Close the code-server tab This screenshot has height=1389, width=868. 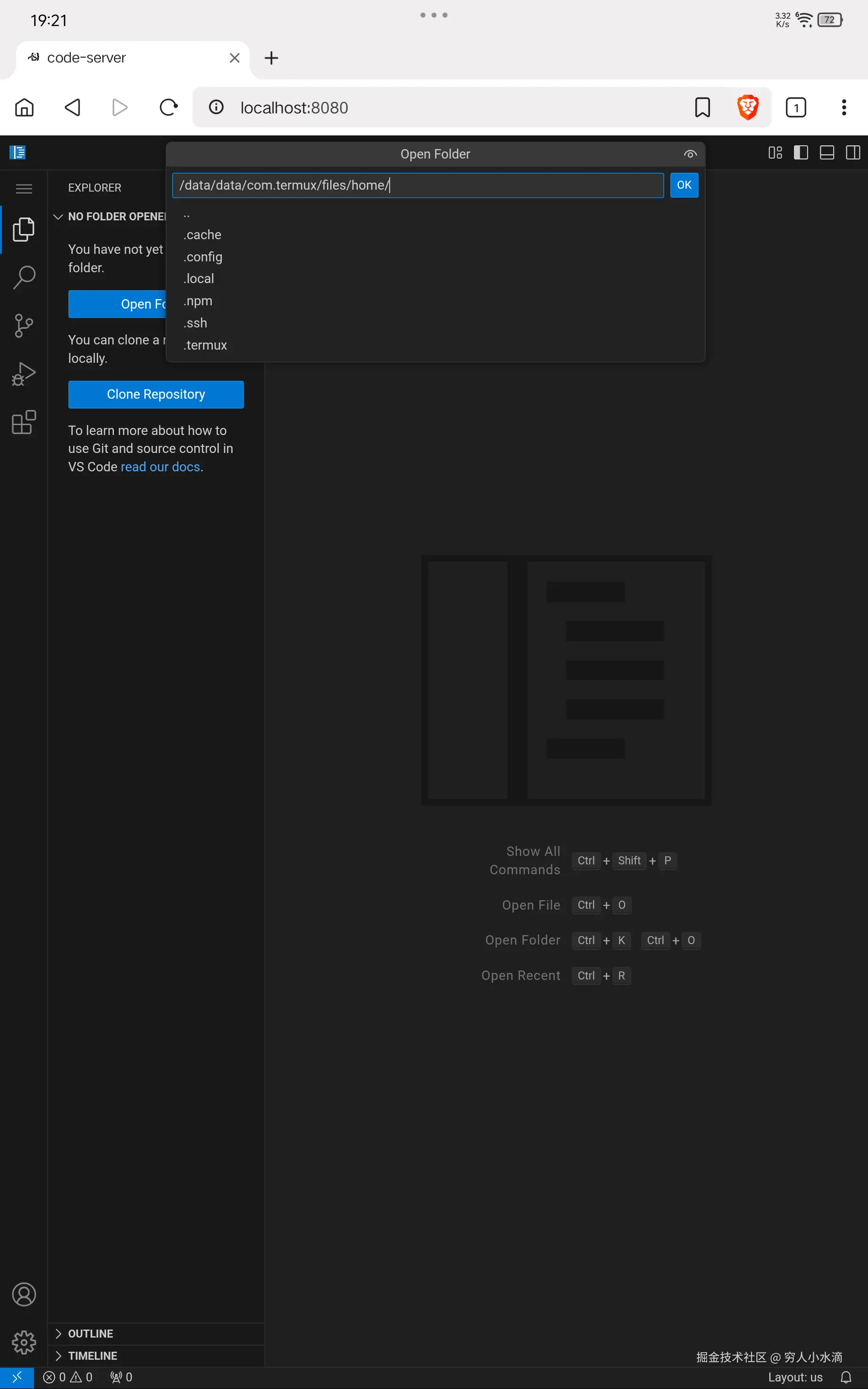pyautogui.click(x=234, y=58)
